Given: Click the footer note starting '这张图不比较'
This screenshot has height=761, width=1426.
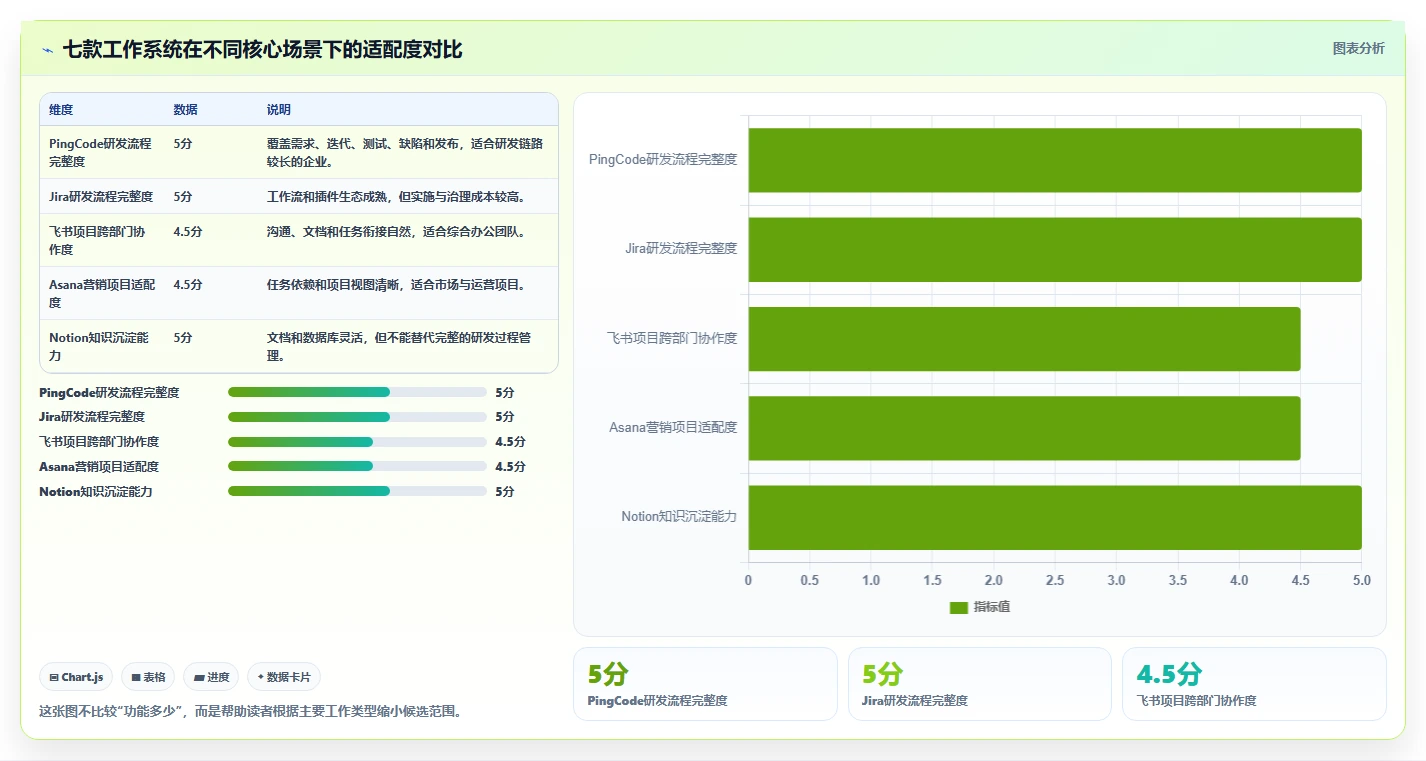Looking at the screenshot, I should [x=250, y=711].
